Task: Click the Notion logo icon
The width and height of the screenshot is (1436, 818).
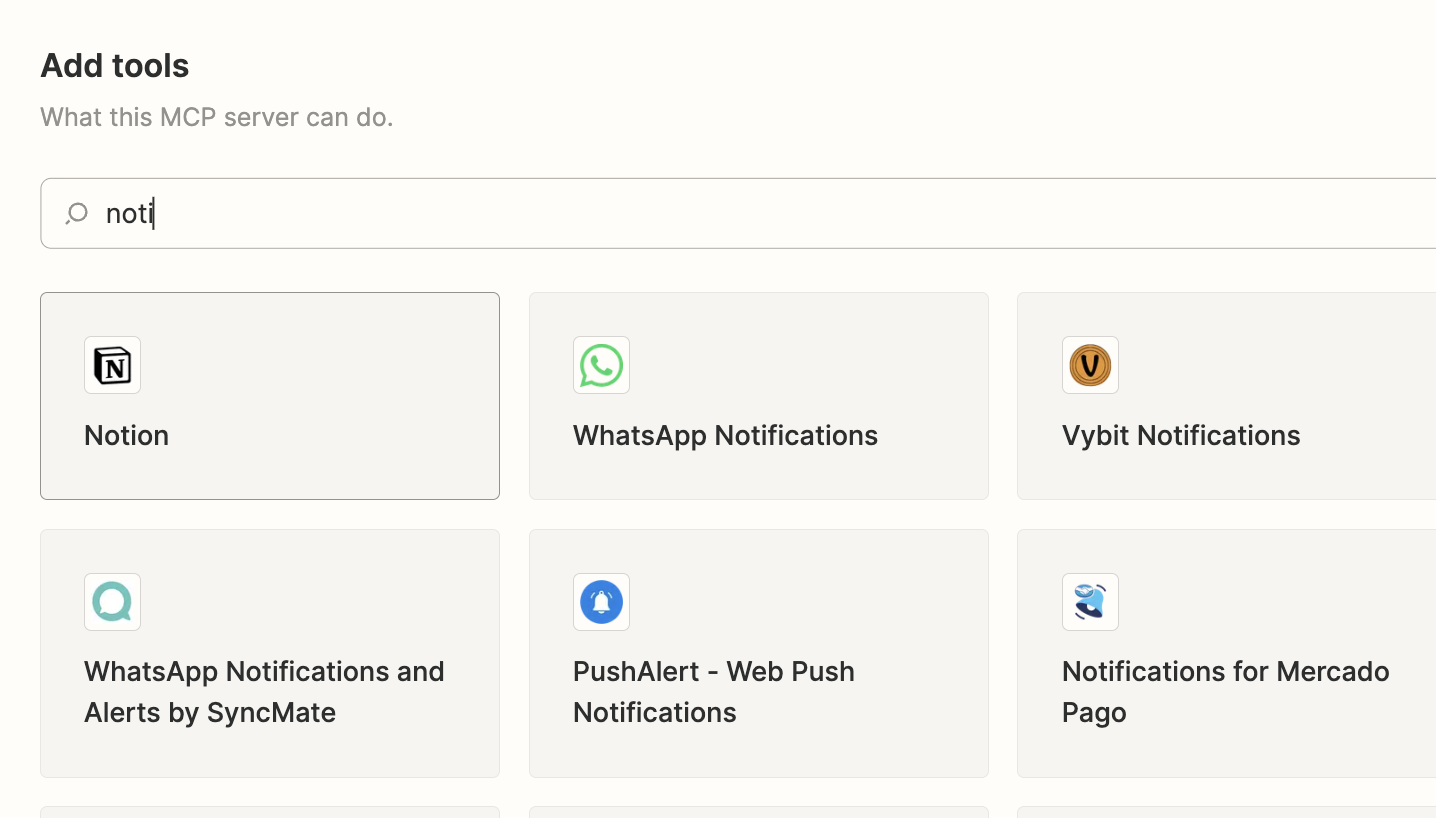Action: tap(112, 365)
